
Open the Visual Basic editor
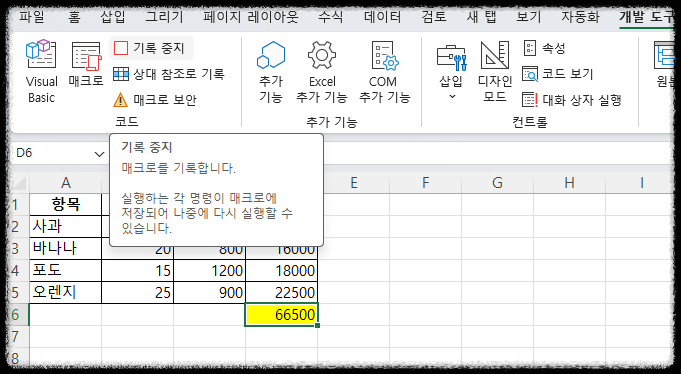pyautogui.click(x=41, y=72)
